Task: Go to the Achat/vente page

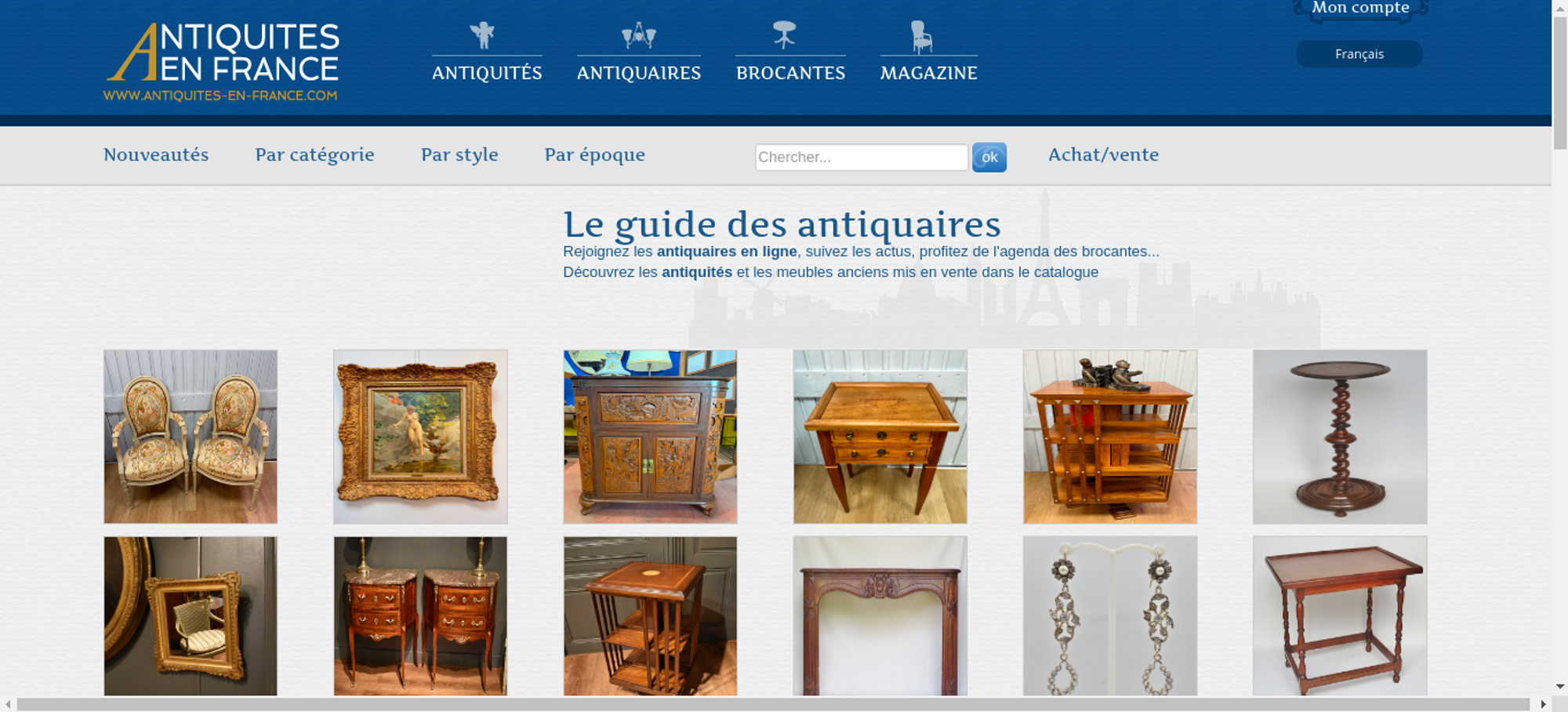Action: click(1103, 154)
